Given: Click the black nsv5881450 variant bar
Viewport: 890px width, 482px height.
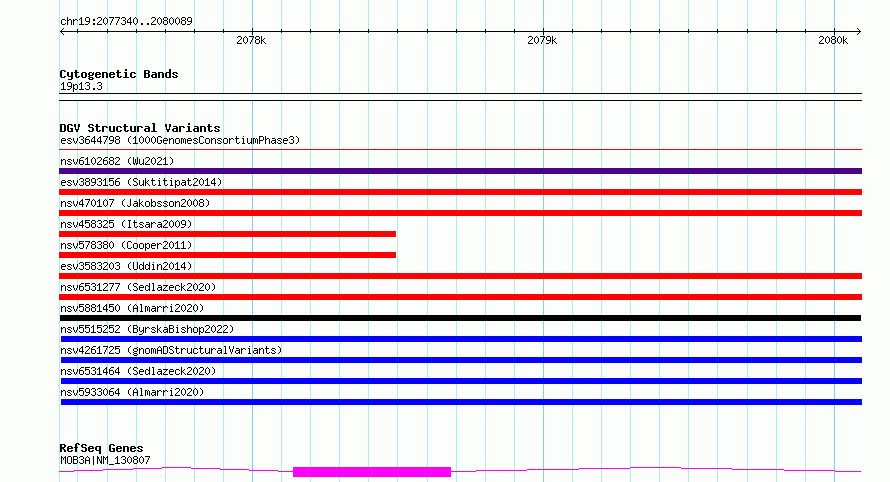Looking at the screenshot, I should pyautogui.click(x=460, y=318).
